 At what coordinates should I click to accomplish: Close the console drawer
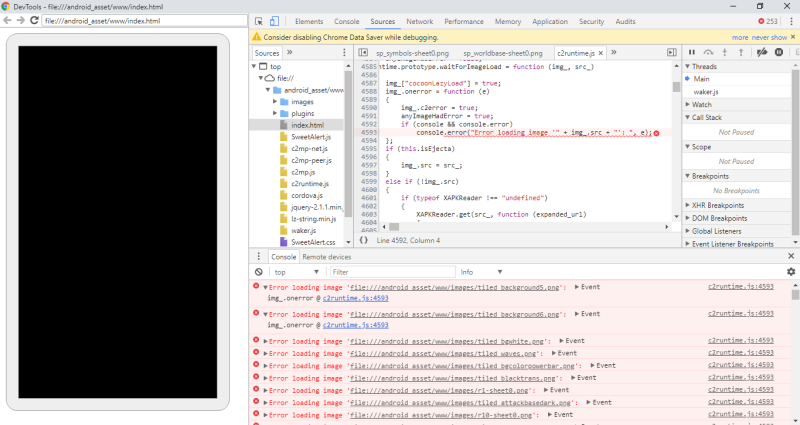pos(791,256)
